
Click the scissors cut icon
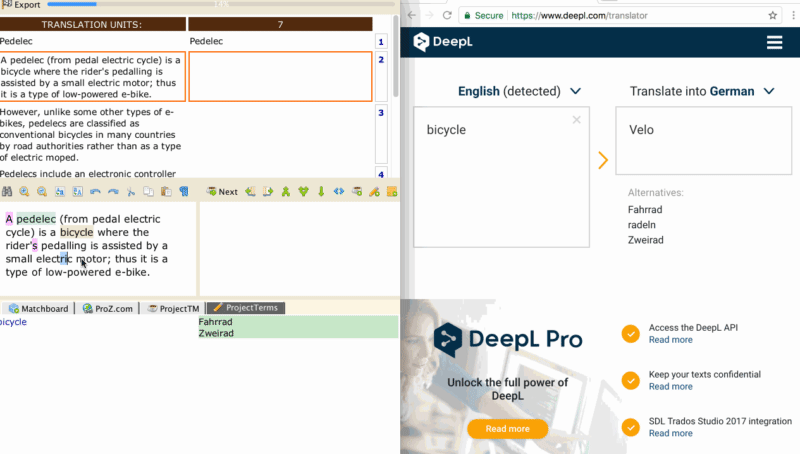point(131,192)
